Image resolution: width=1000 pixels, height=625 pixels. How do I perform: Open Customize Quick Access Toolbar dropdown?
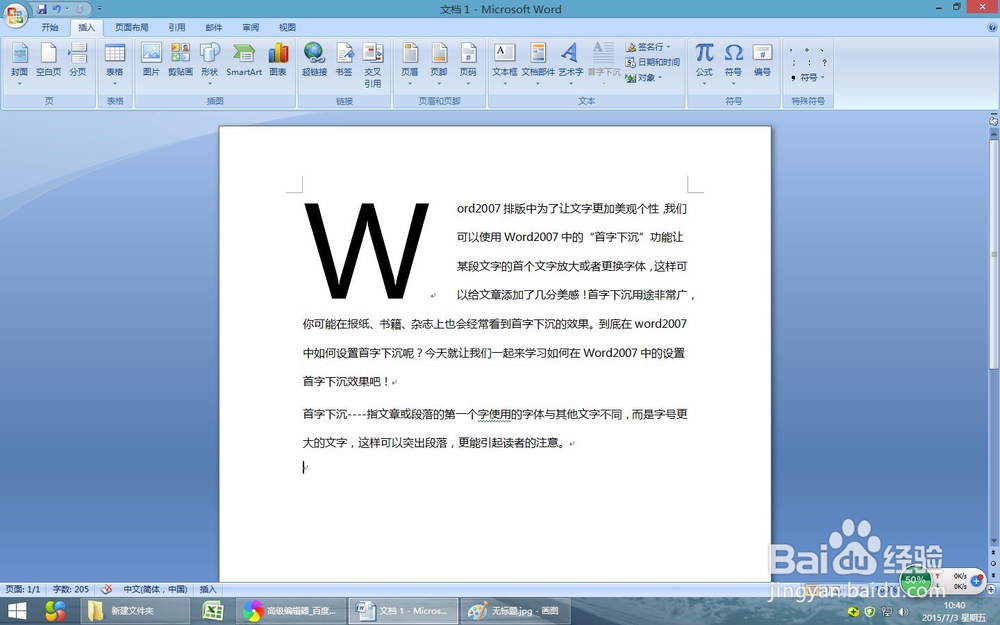(x=99, y=9)
